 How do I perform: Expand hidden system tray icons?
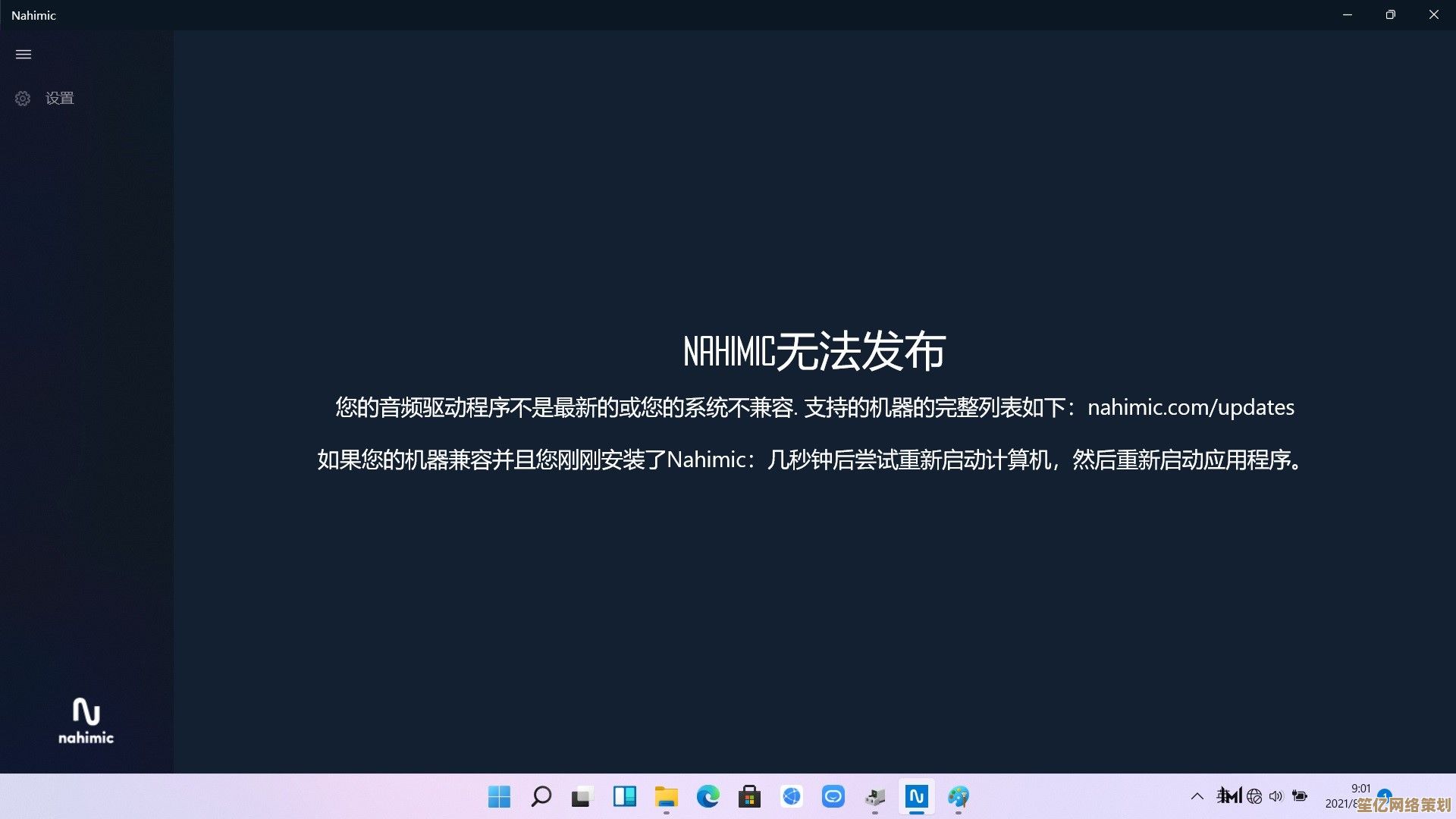point(1197,796)
